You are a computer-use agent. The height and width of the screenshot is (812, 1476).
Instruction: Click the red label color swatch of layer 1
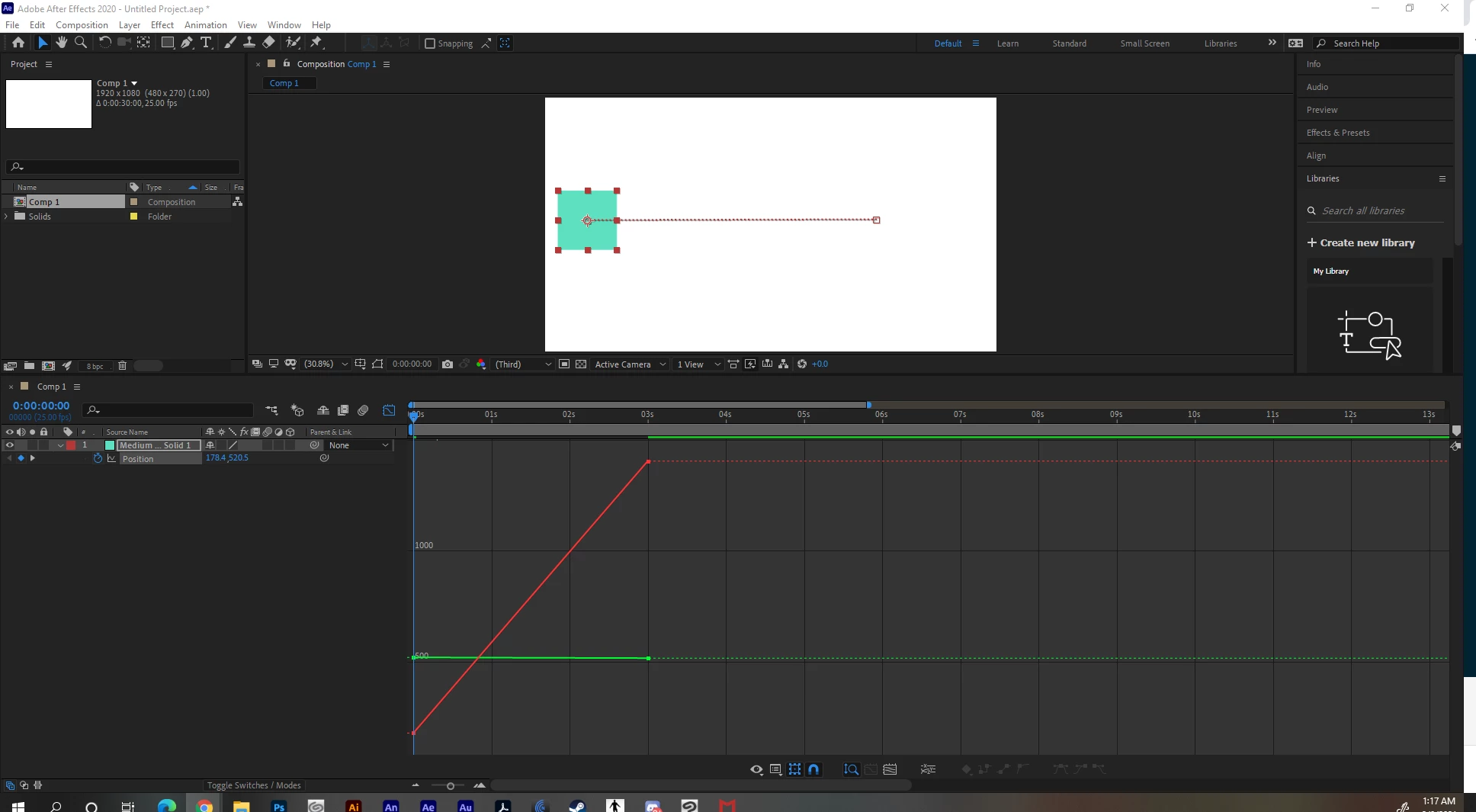(x=71, y=445)
